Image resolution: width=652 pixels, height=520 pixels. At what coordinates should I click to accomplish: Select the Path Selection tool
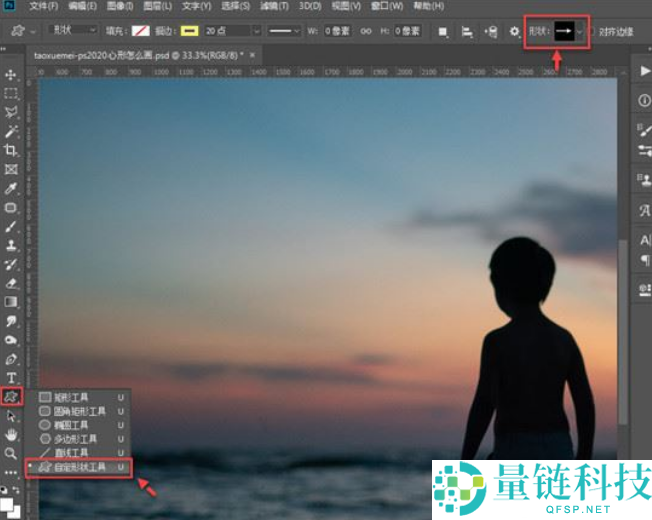pos(10,416)
